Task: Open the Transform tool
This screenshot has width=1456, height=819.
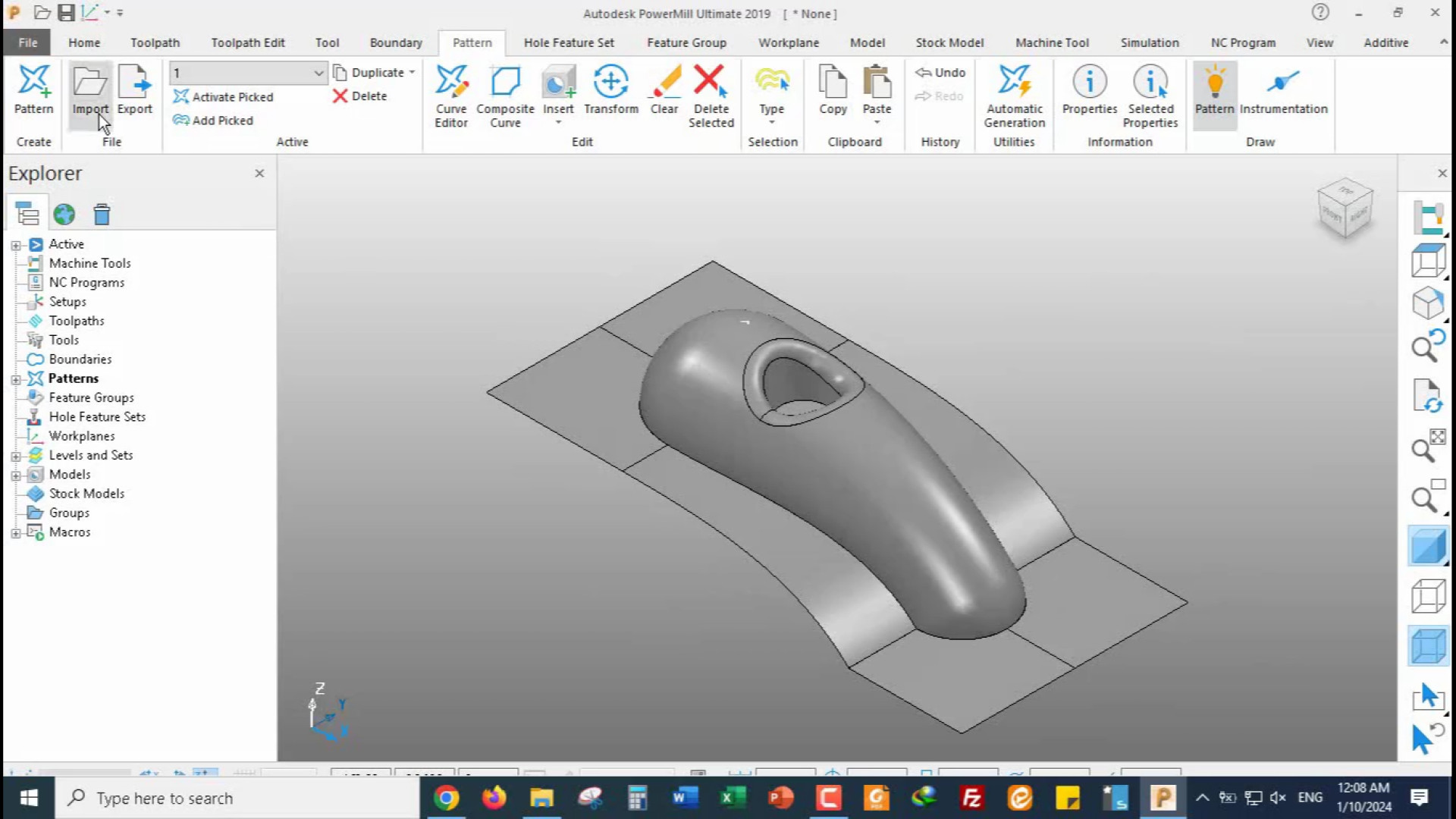Action: pos(611,89)
